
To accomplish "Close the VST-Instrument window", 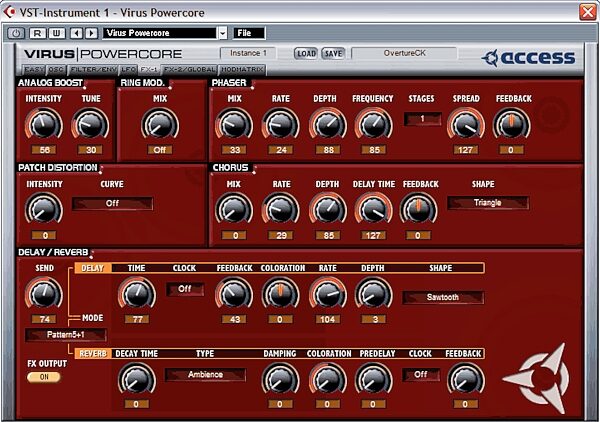I will coord(588,12).
